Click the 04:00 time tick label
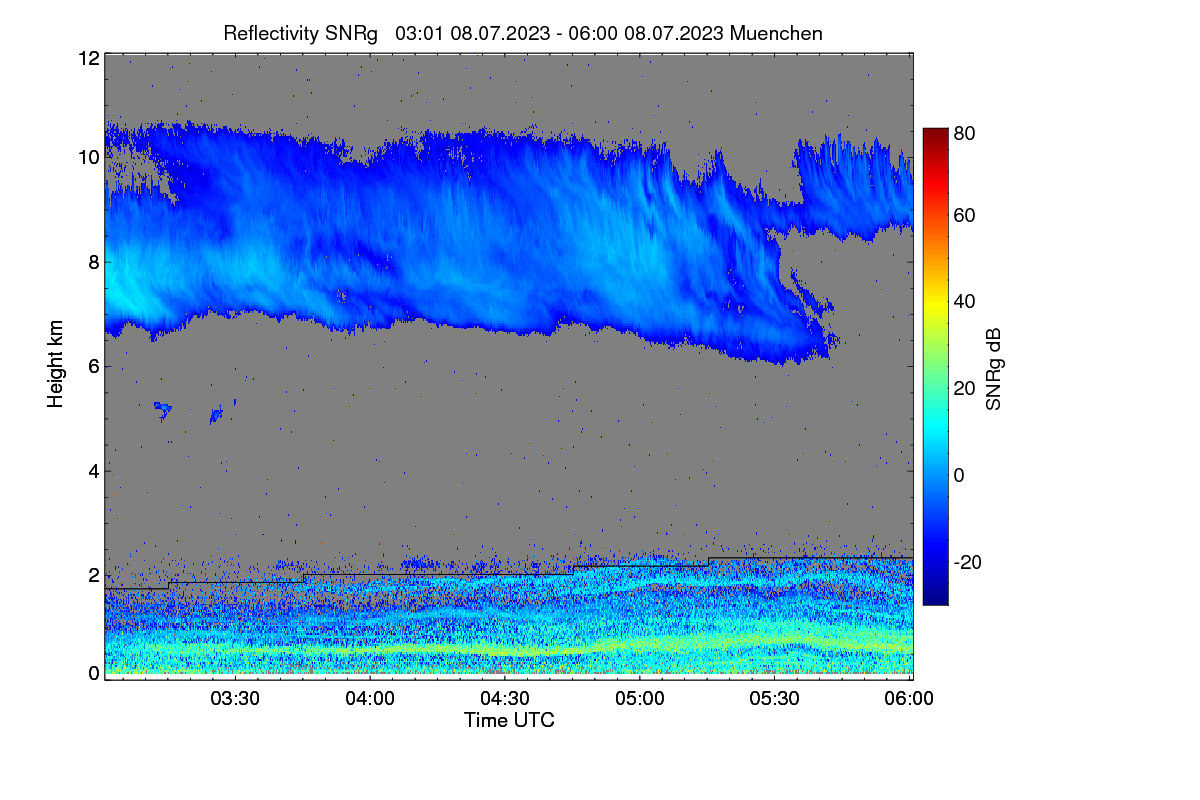 [372, 699]
